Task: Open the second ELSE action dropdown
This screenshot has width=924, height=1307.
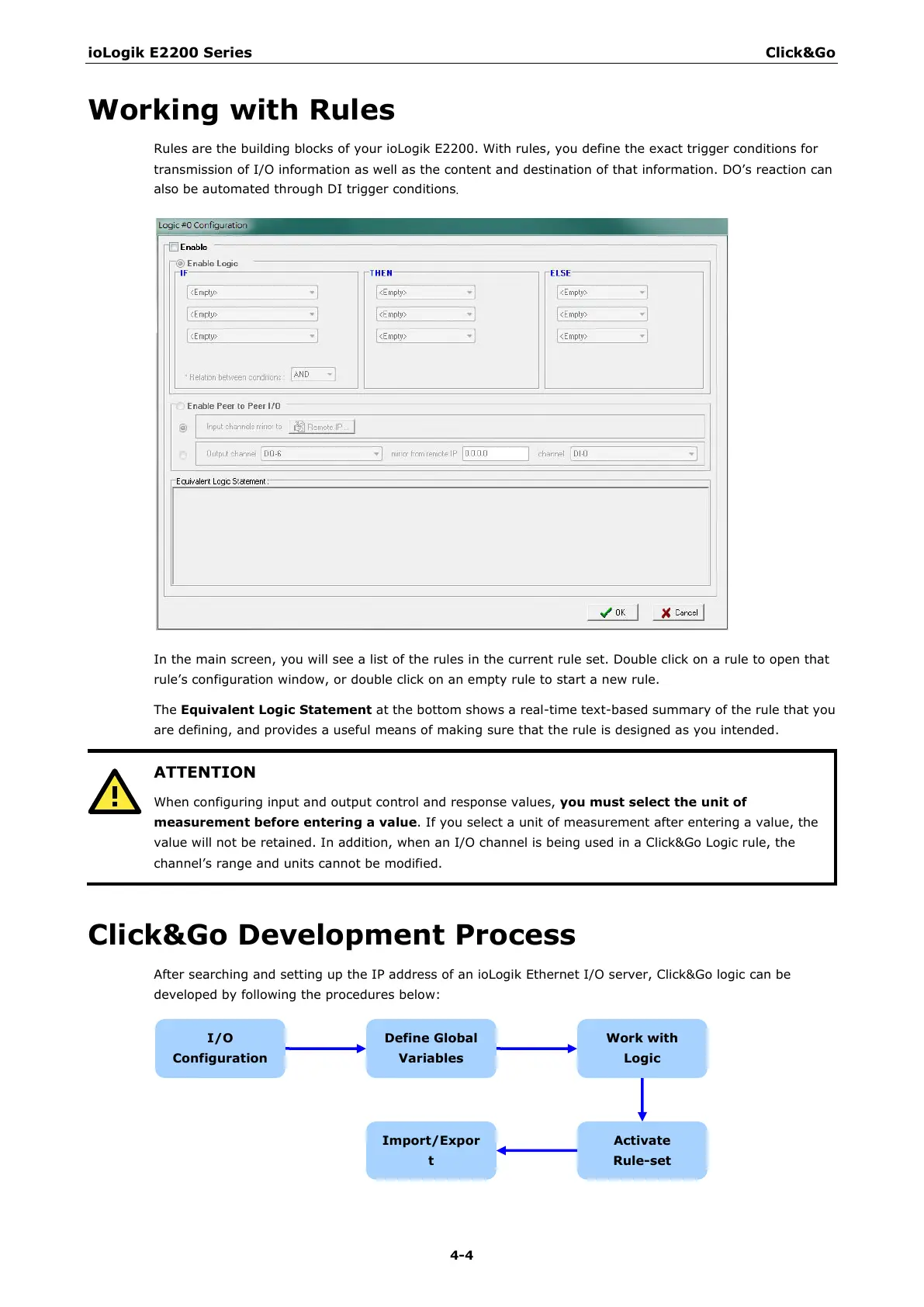Action: click(x=602, y=314)
